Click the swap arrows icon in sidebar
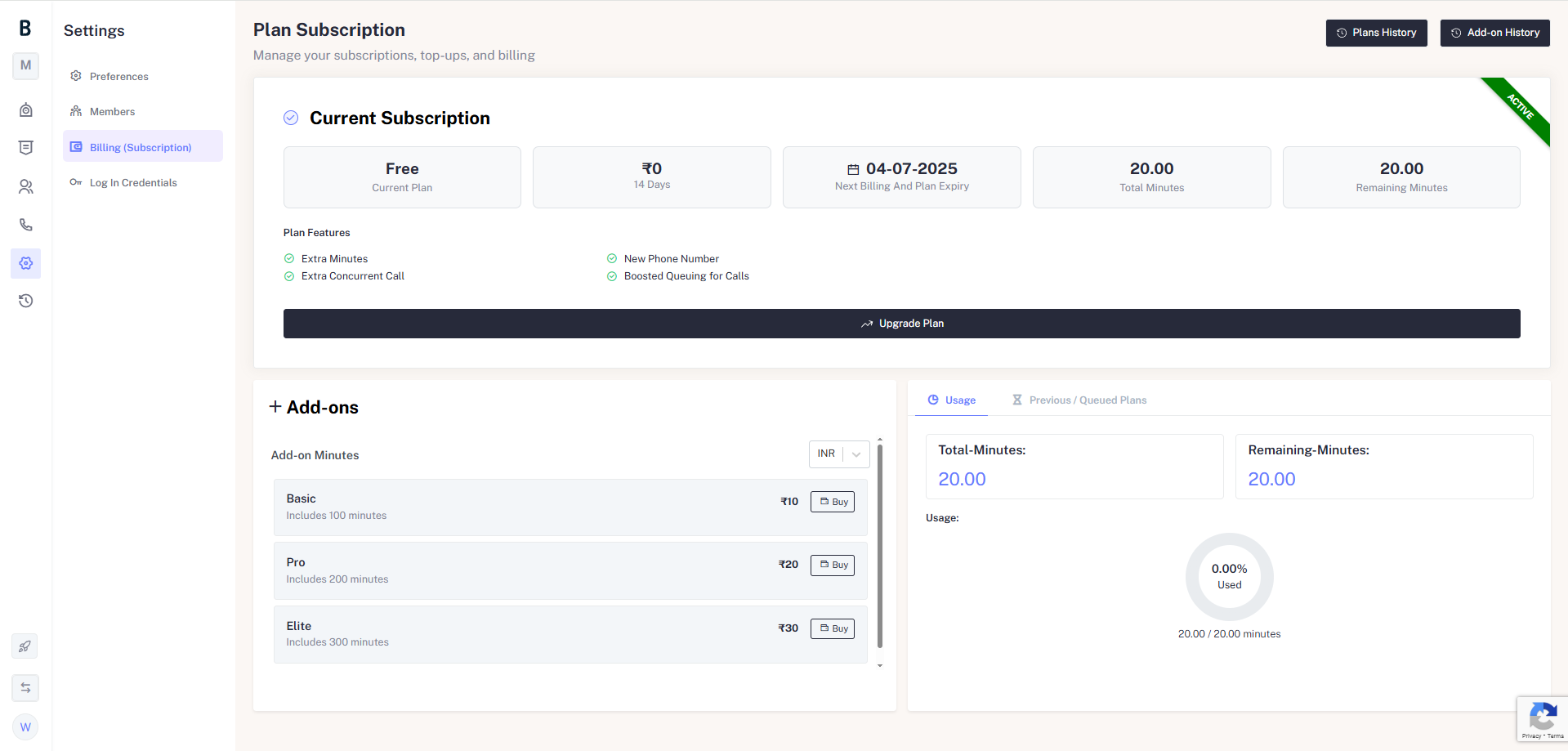 [x=25, y=687]
